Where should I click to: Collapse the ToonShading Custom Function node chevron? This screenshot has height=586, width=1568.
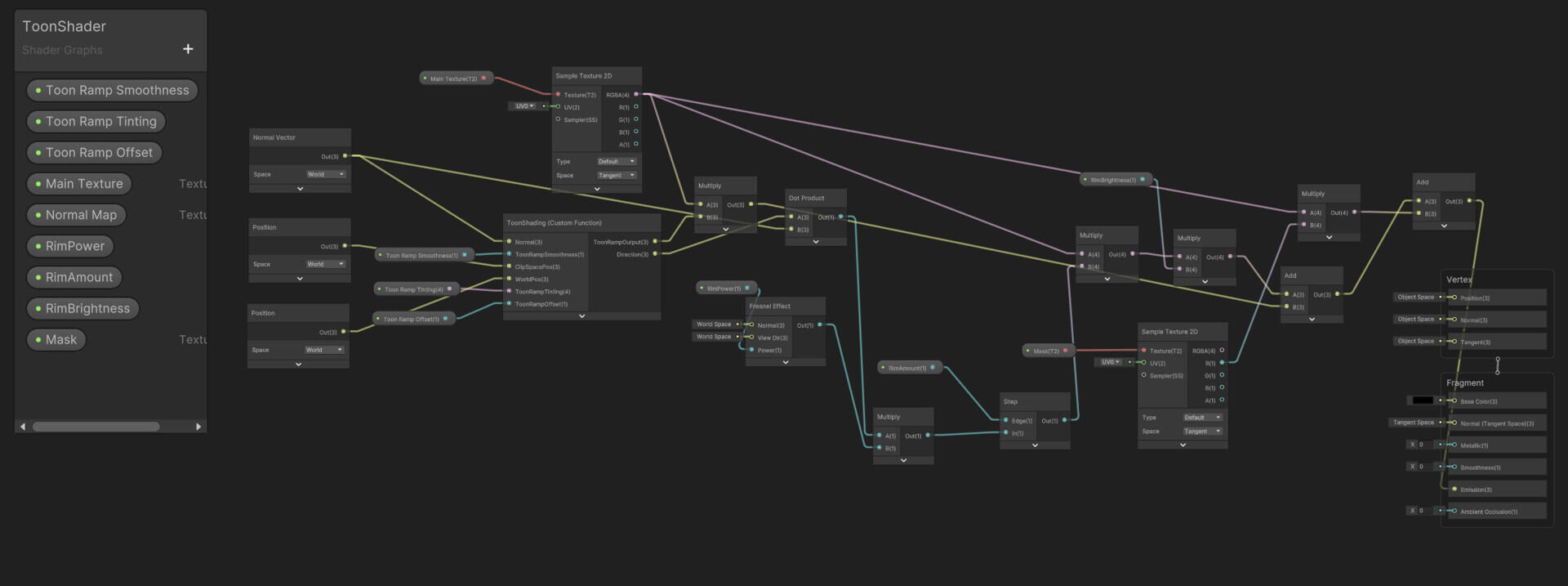point(581,316)
